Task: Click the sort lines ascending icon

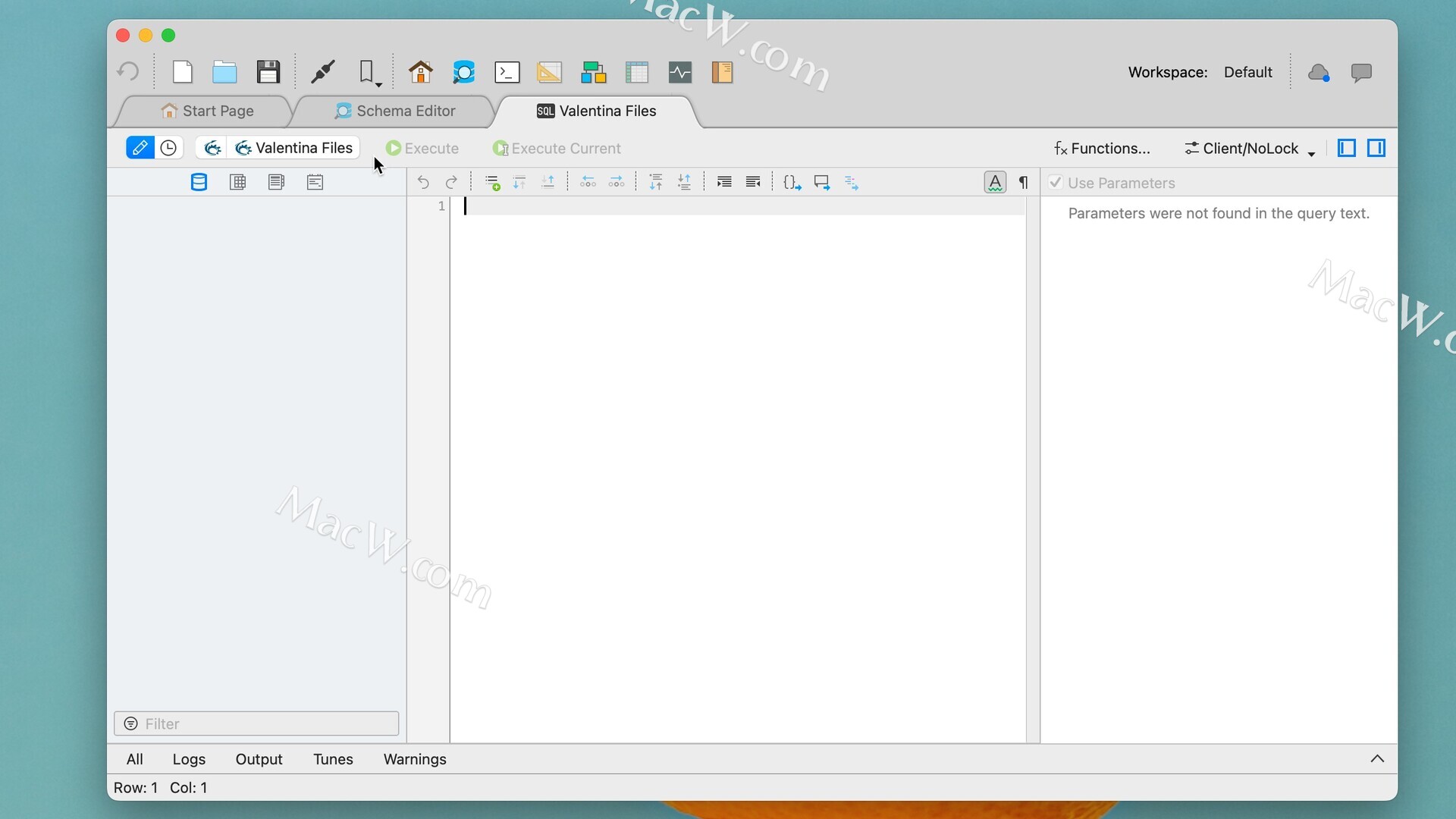Action: (x=656, y=182)
